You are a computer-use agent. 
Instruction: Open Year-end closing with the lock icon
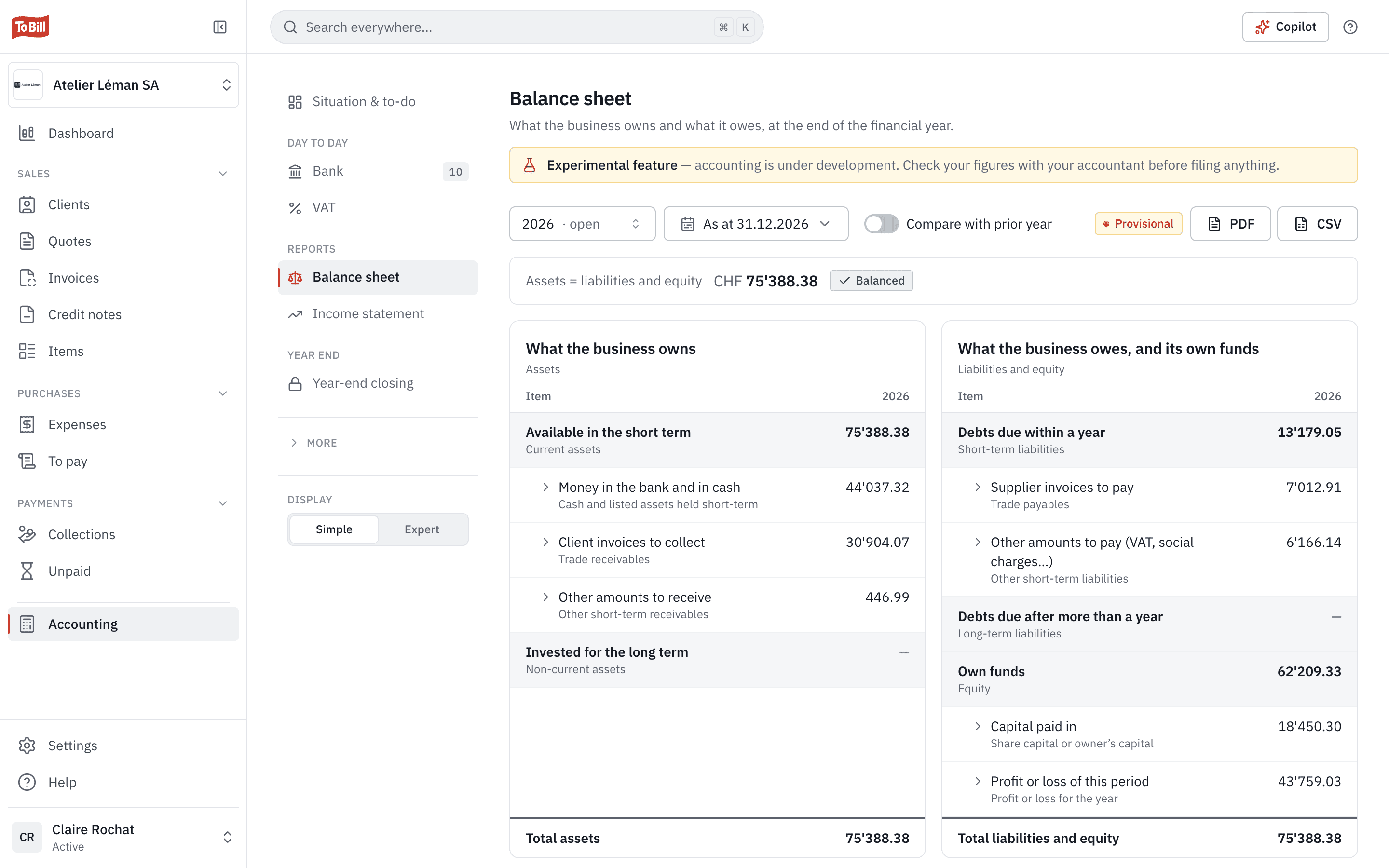coord(295,383)
